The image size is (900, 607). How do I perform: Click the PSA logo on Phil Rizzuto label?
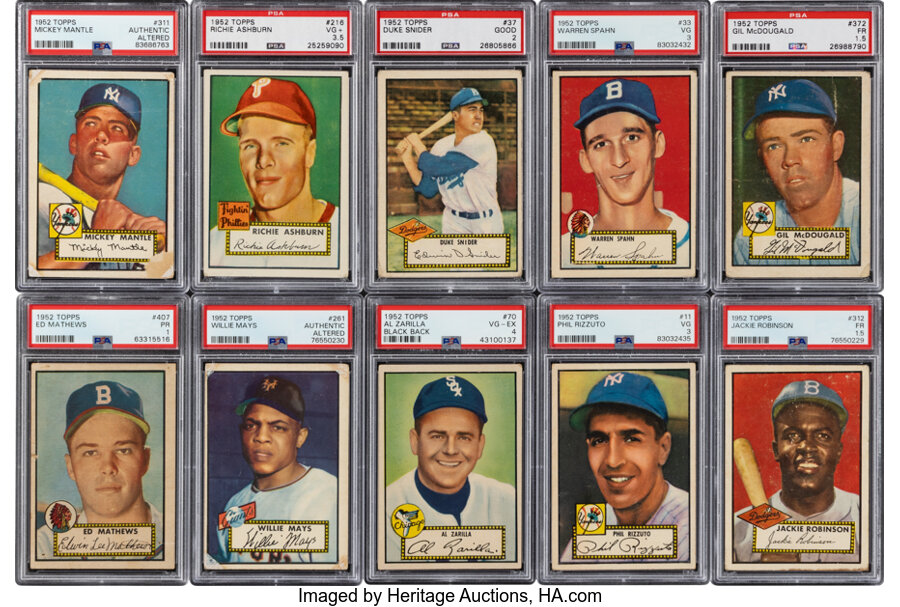(624, 341)
